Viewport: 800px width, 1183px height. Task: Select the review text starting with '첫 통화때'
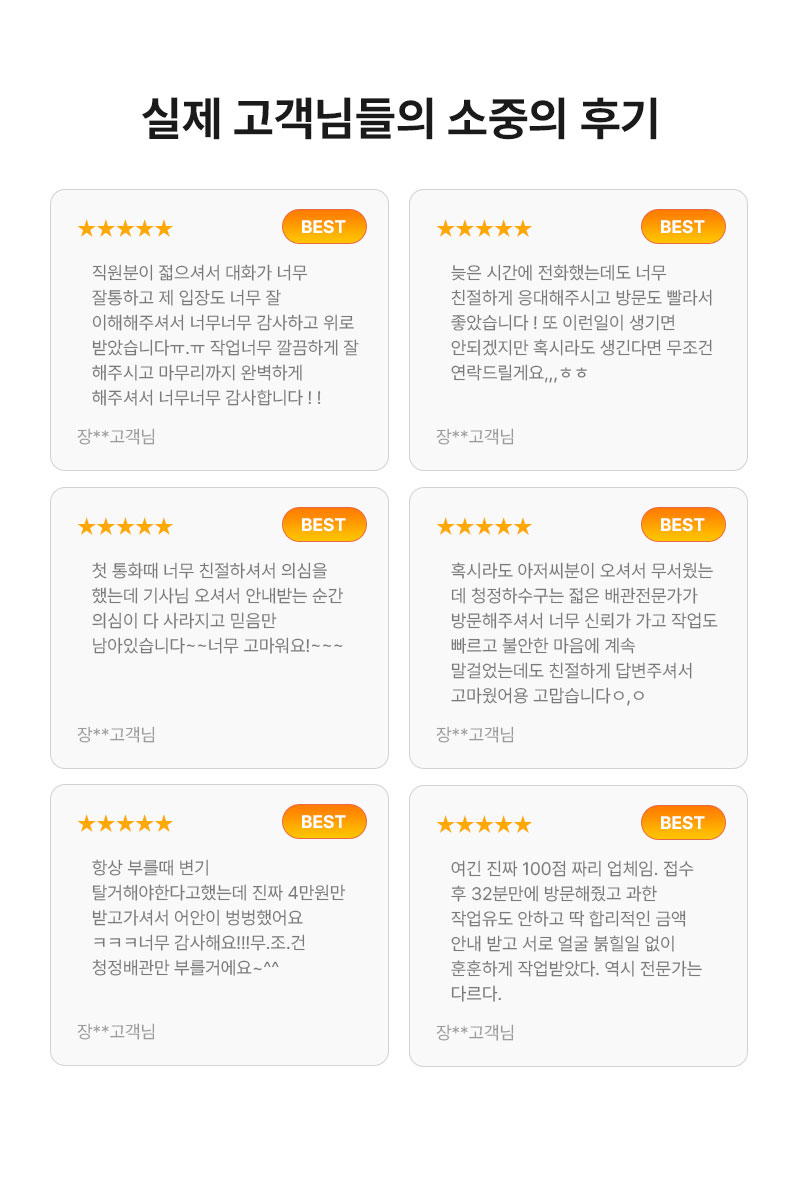(x=217, y=608)
